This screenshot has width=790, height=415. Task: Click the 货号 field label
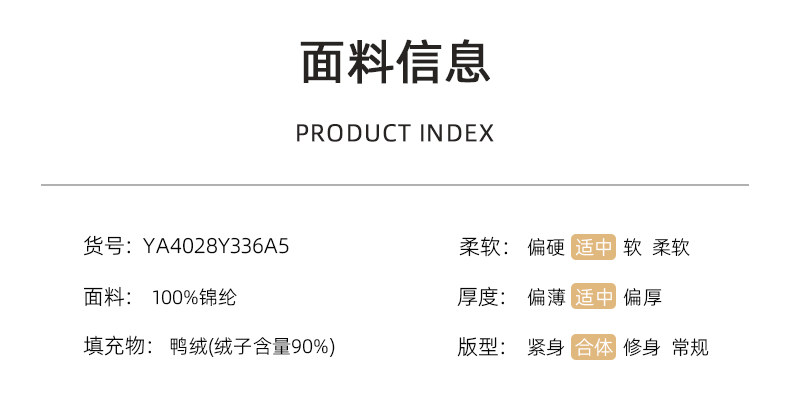[103, 246]
